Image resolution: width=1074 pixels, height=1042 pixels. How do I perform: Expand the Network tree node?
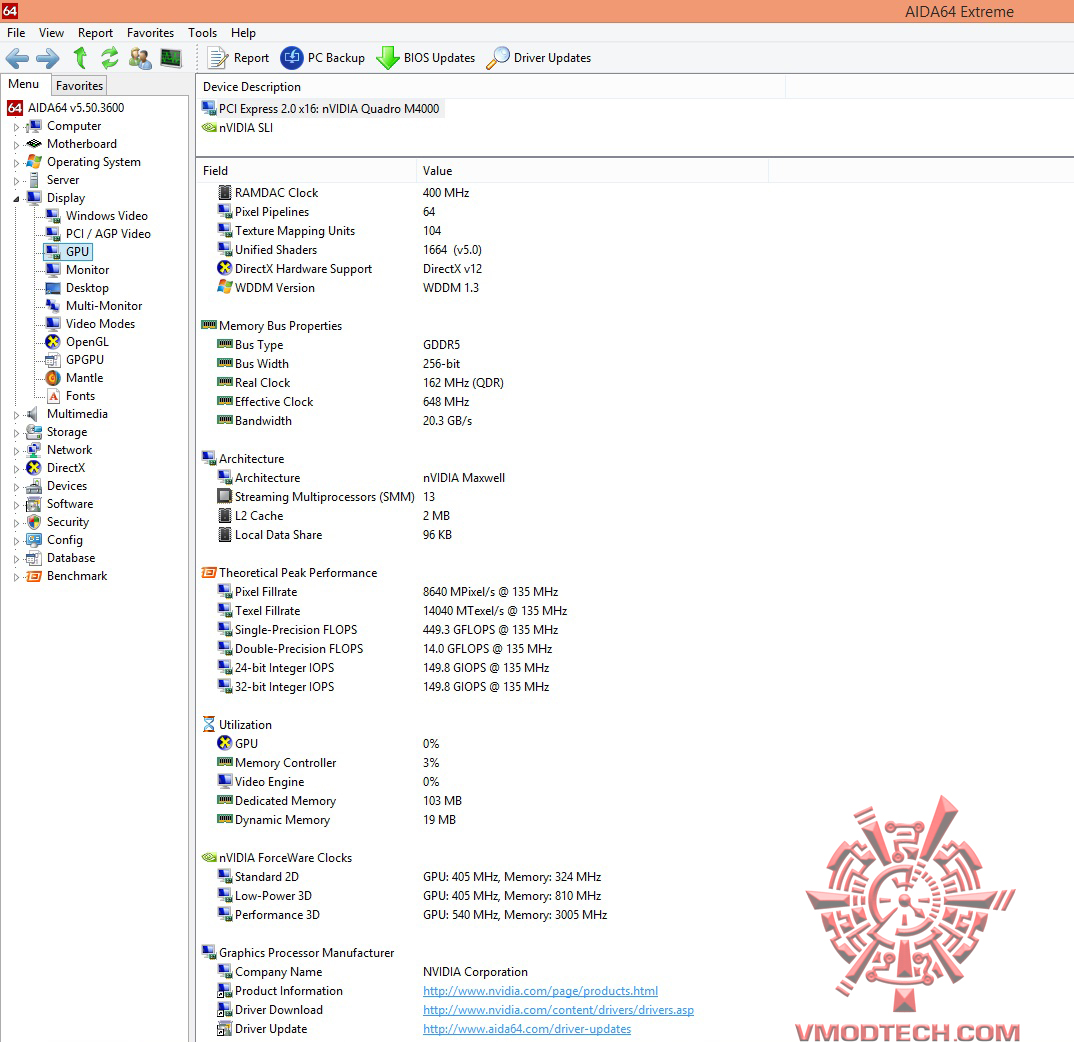point(16,451)
